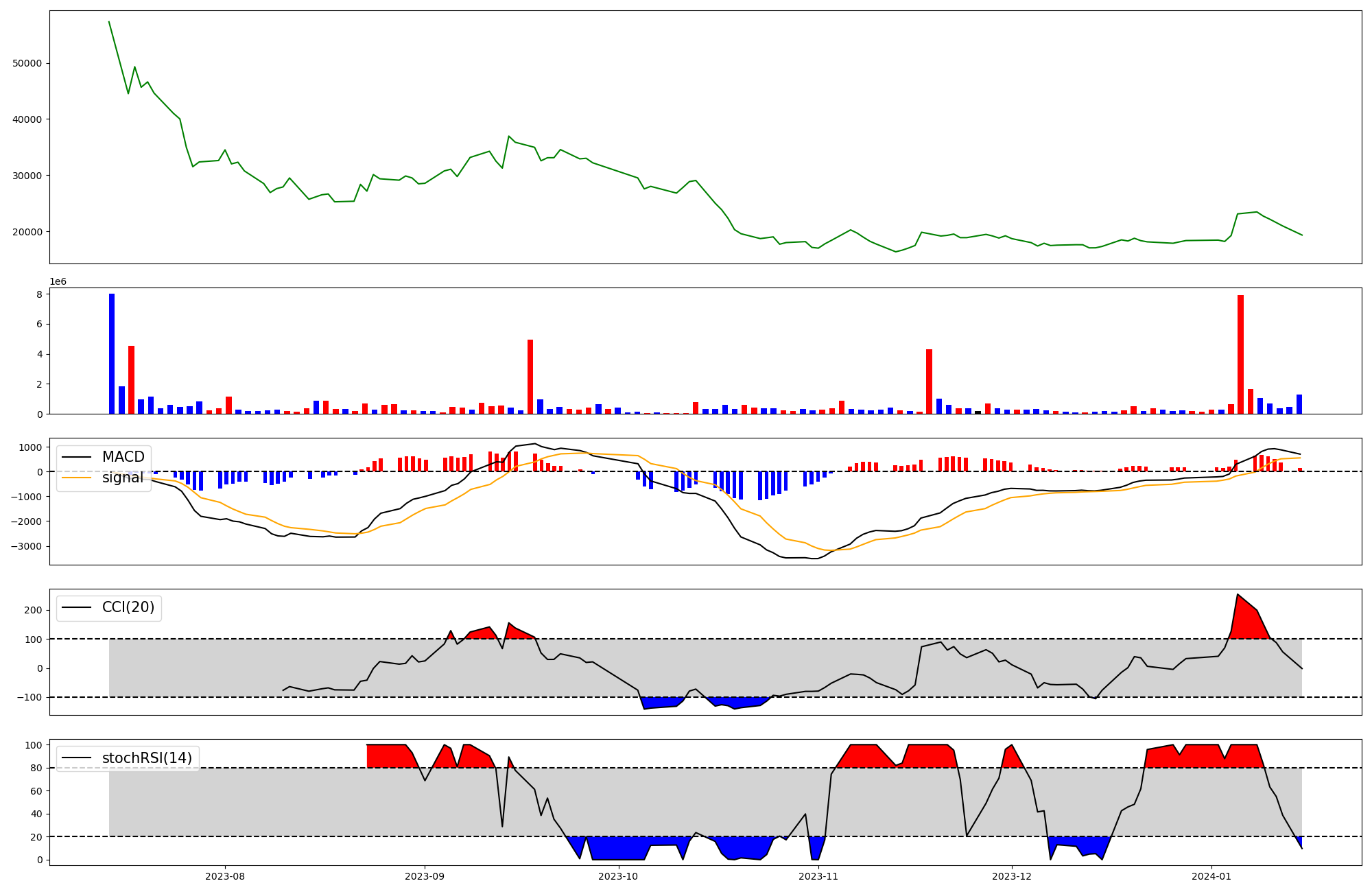This screenshot has height=892, width=1372.
Task: Select the 2023-12 date axis label
Action: point(1012,876)
